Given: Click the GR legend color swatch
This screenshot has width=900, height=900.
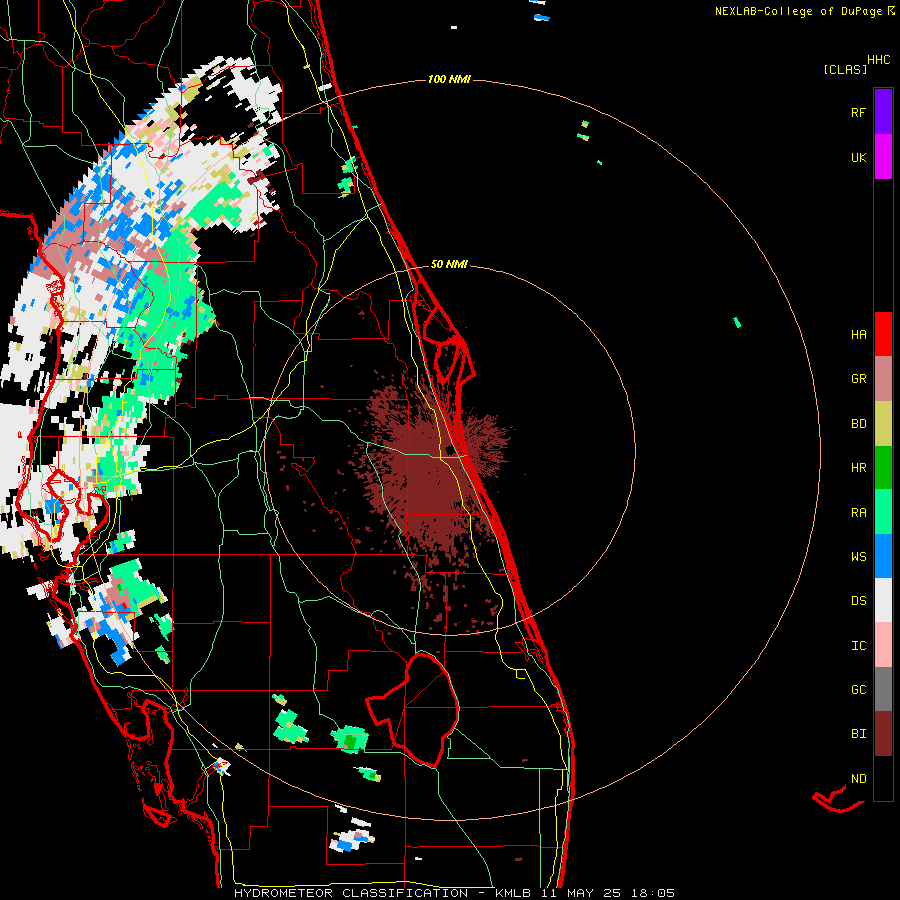Looking at the screenshot, I should pyautogui.click(x=883, y=379).
